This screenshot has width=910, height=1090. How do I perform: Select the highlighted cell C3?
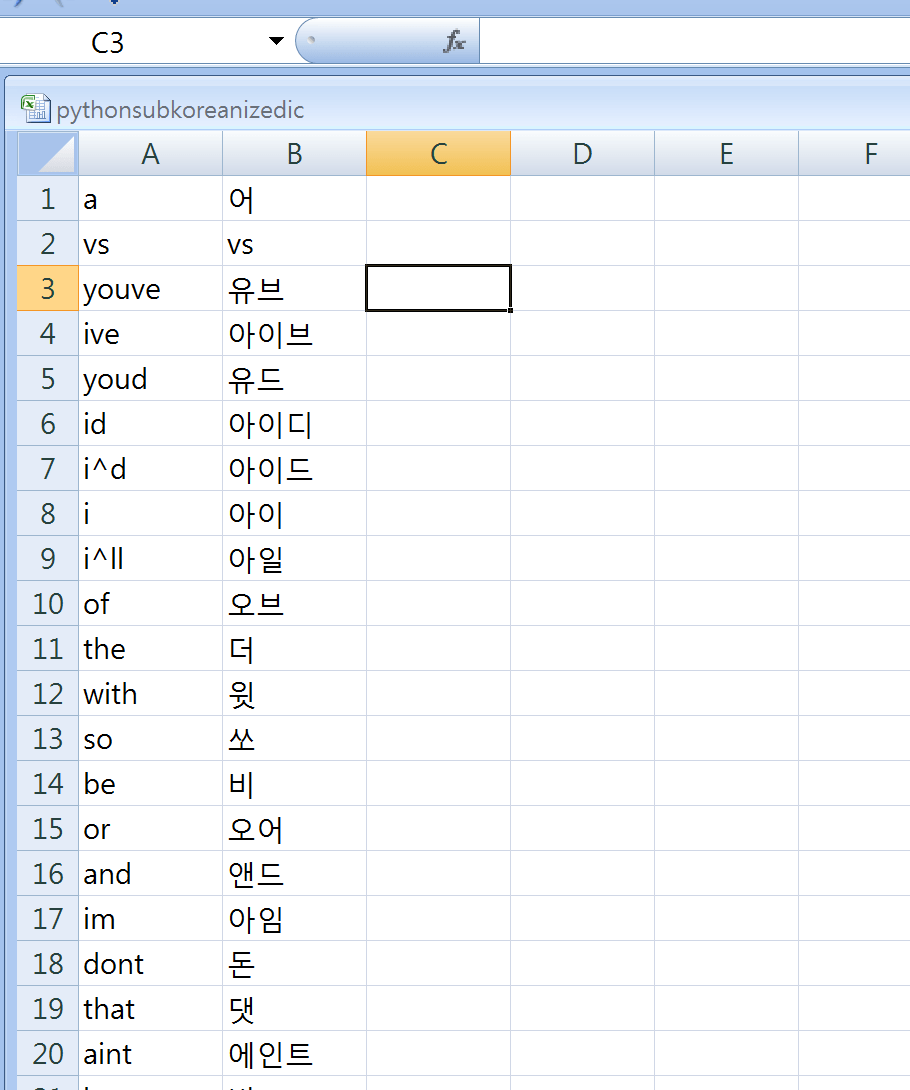pos(438,288)
